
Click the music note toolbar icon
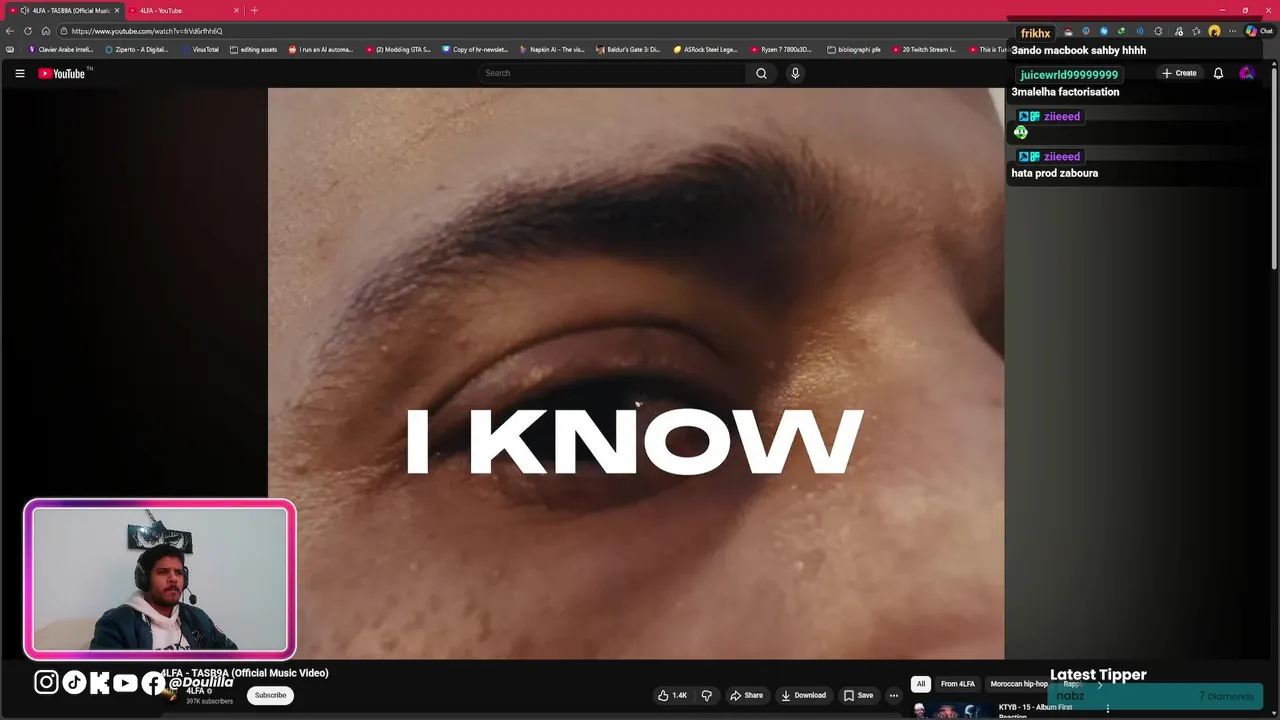click(1177, 31)
